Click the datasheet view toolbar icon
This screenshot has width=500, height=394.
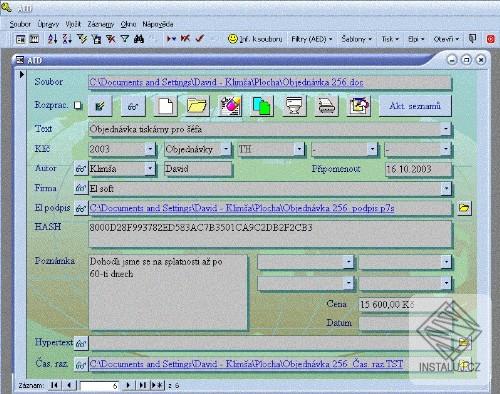click(x=34, y=39)
